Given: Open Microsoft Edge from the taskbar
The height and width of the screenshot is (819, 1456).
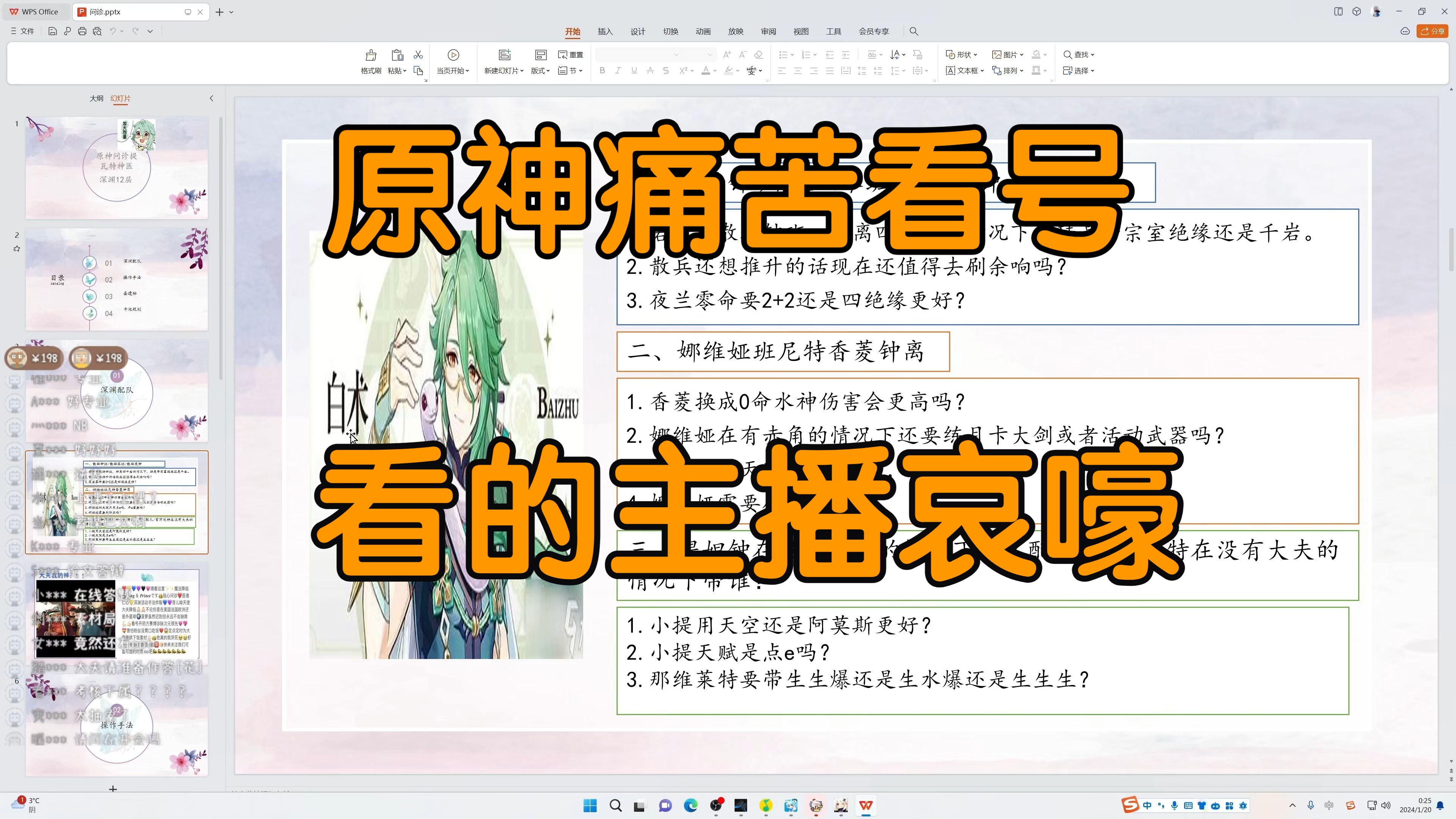Looking at the screenshot, I should pos(690,805).
